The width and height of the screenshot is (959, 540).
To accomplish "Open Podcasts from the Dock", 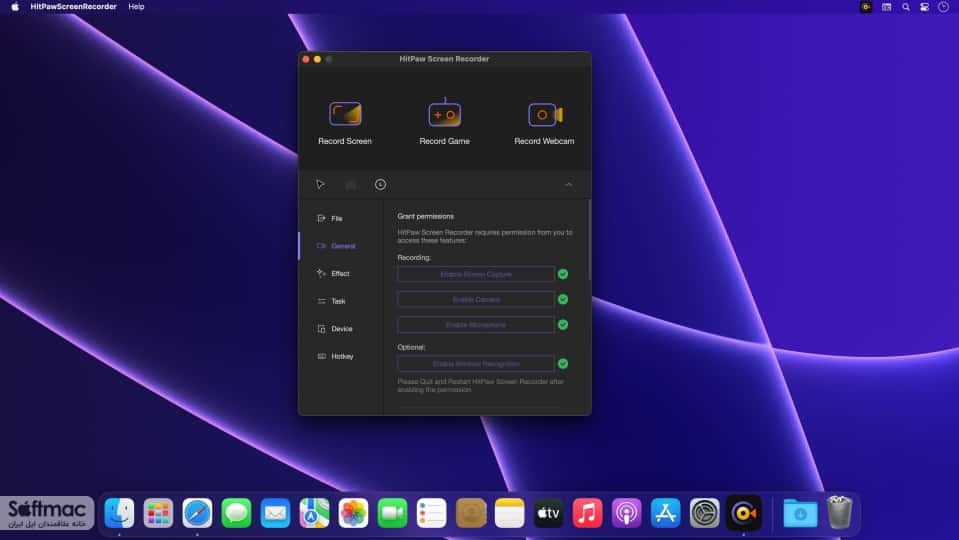I will click(627, 512).
